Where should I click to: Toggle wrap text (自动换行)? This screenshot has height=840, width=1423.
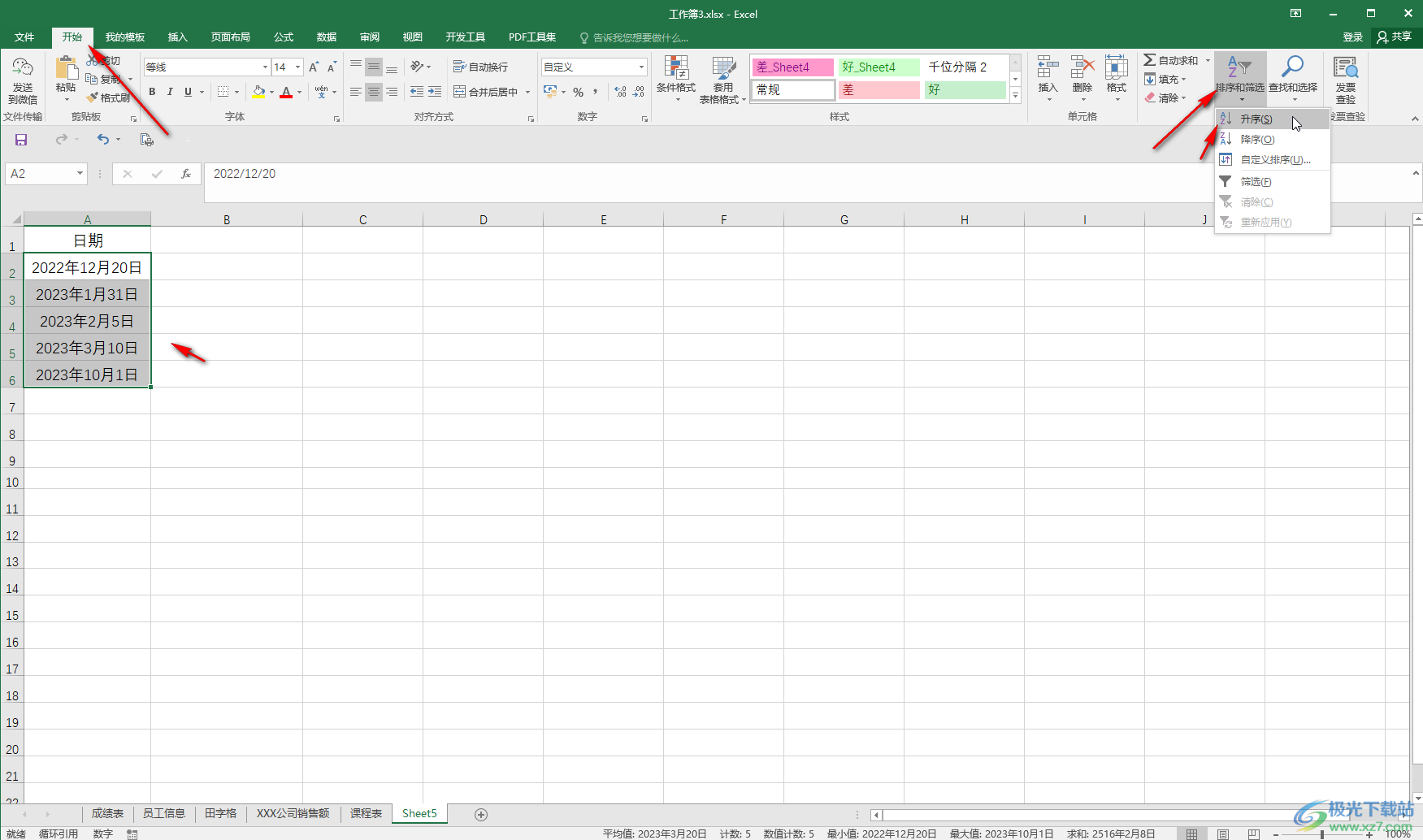pyautogui.click(x=480, y=67)
